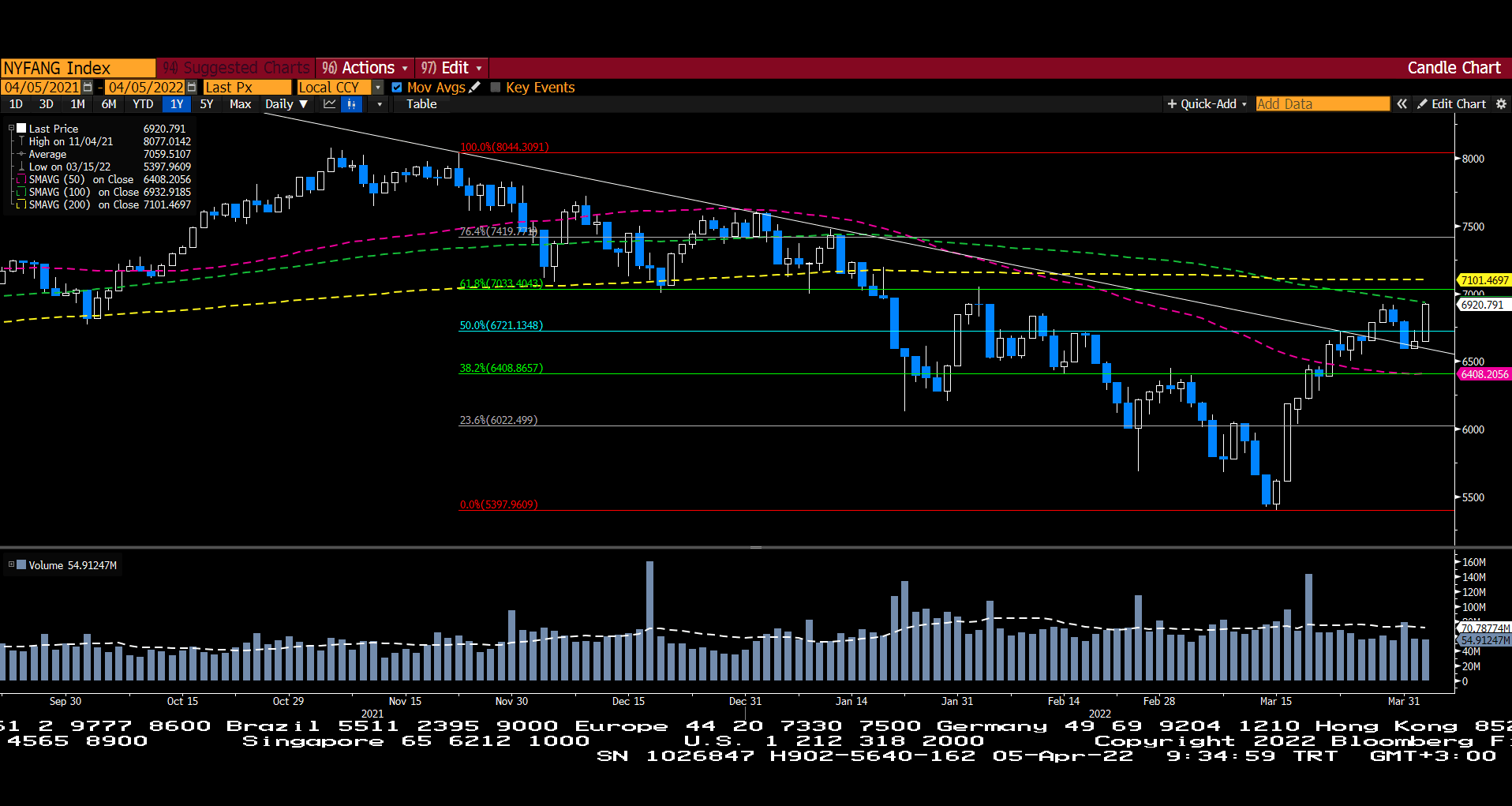Click the High marker icon in legend
Image resolution: width=1512 pixels, height=806 pixels.
point(21,141)
